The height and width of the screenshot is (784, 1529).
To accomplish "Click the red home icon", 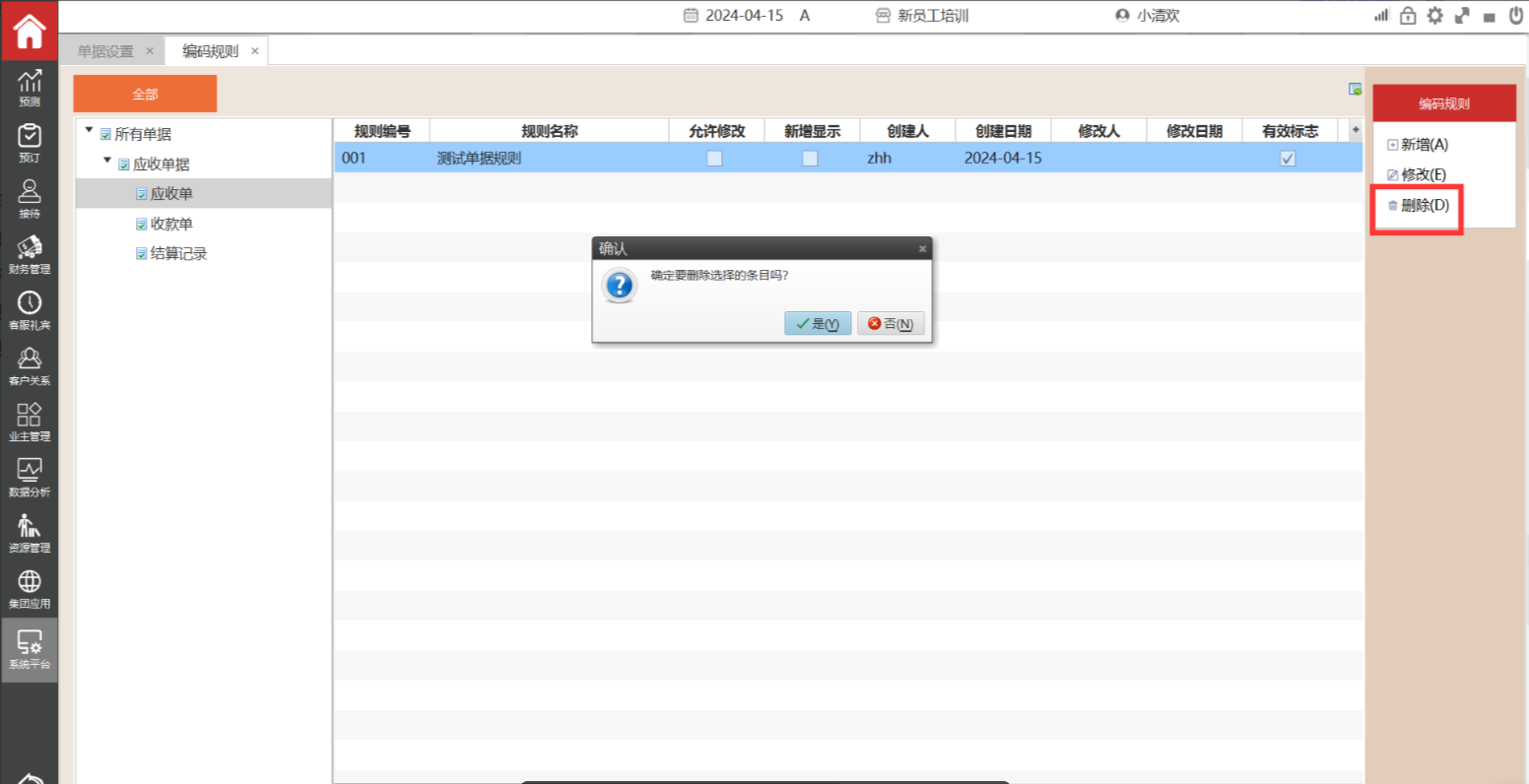I will coord(30,31).
